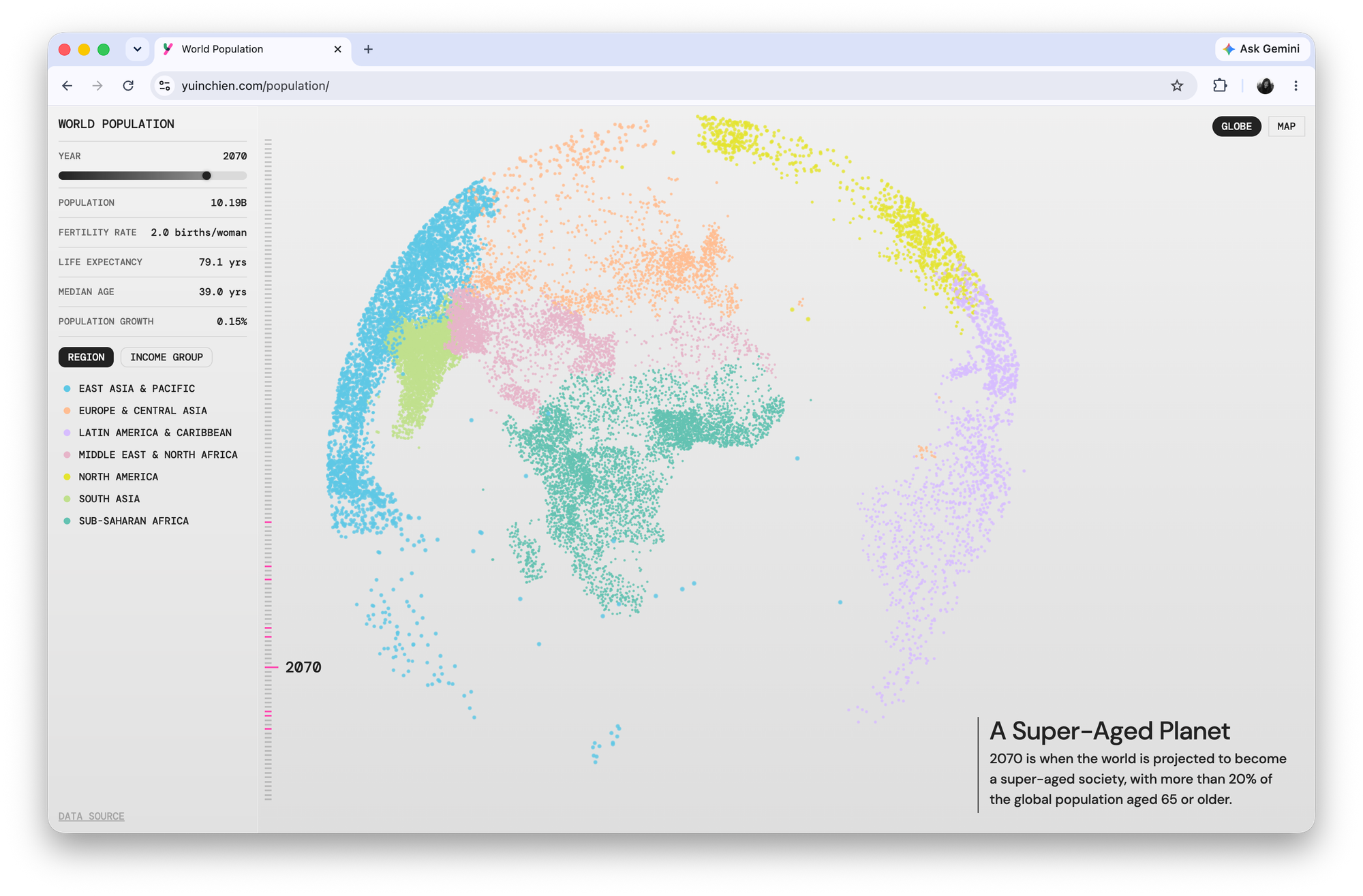This screenshot has height=896, width=1363.
Task: Open a new tab with plus icon
Action: pyautogui.click(x=368, y=49)
